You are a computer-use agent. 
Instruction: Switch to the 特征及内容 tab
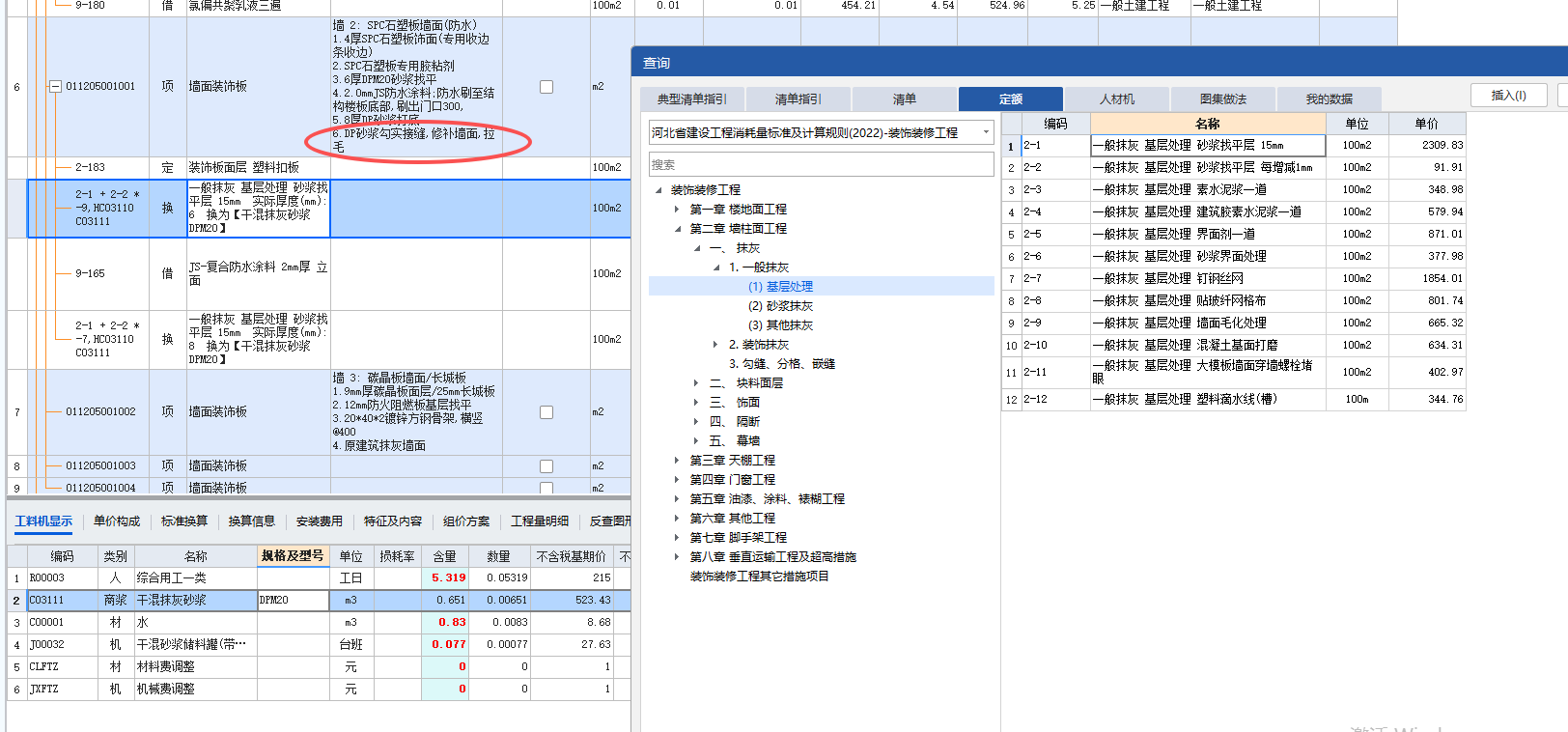[393, 521]
